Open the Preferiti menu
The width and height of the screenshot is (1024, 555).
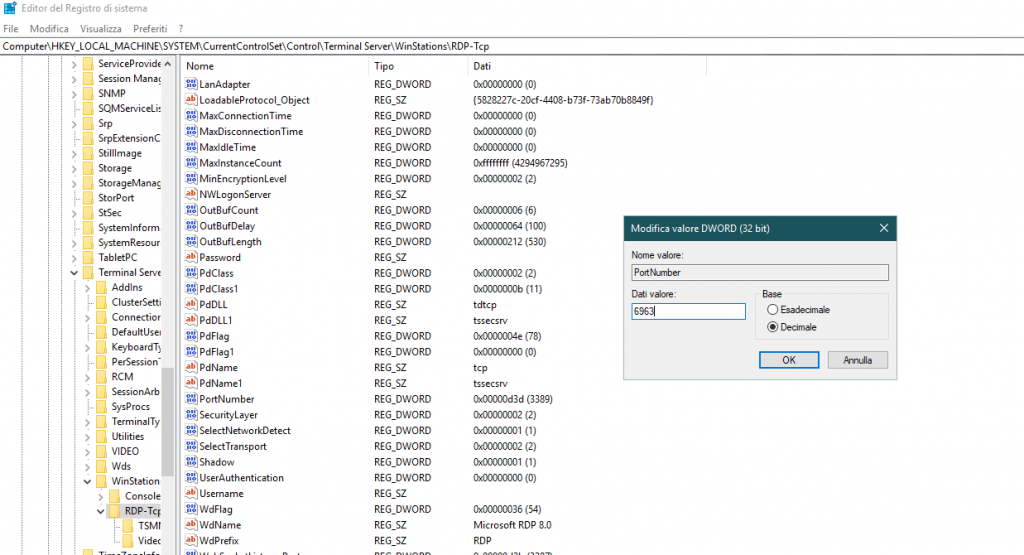(150, 29)
